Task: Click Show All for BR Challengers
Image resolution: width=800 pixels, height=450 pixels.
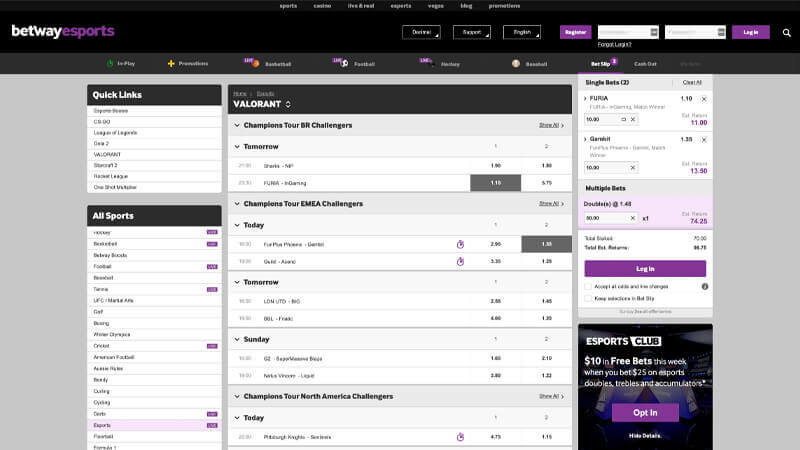Action: pyautogui.click(x=551, y=126)
